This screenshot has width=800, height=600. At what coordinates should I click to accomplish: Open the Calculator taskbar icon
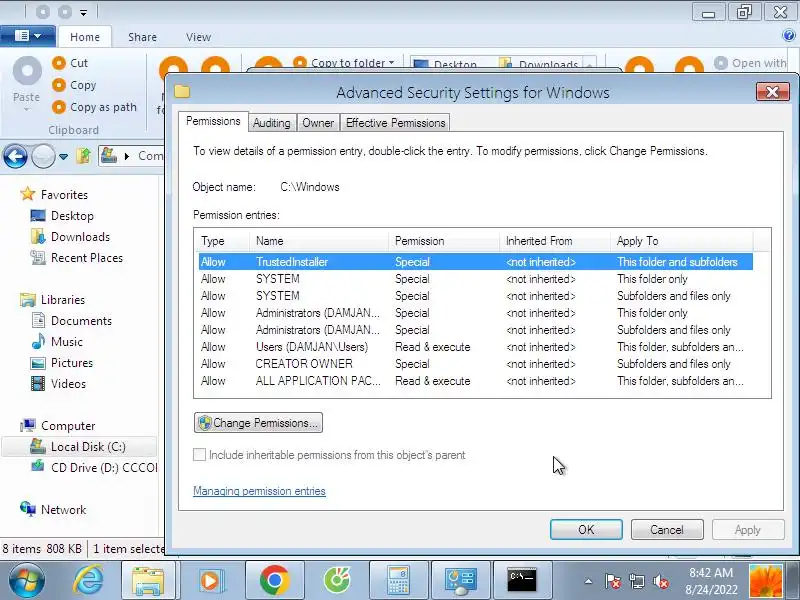(398, 581)
